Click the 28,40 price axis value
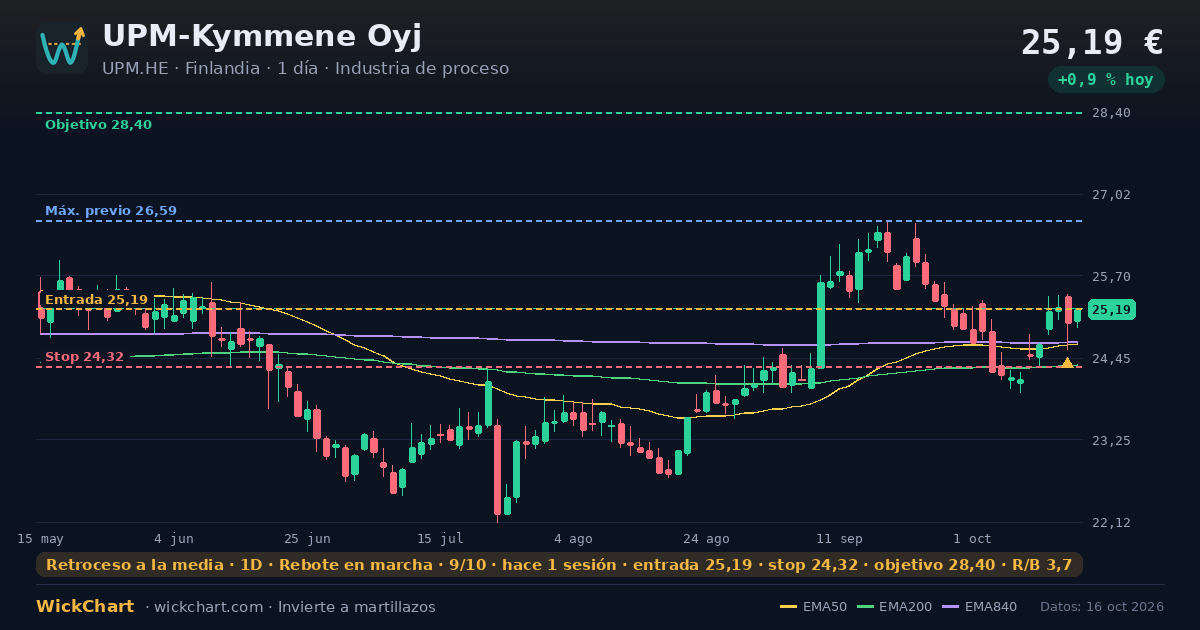This screenshot has height=630, width=1200. point(1111,113)
